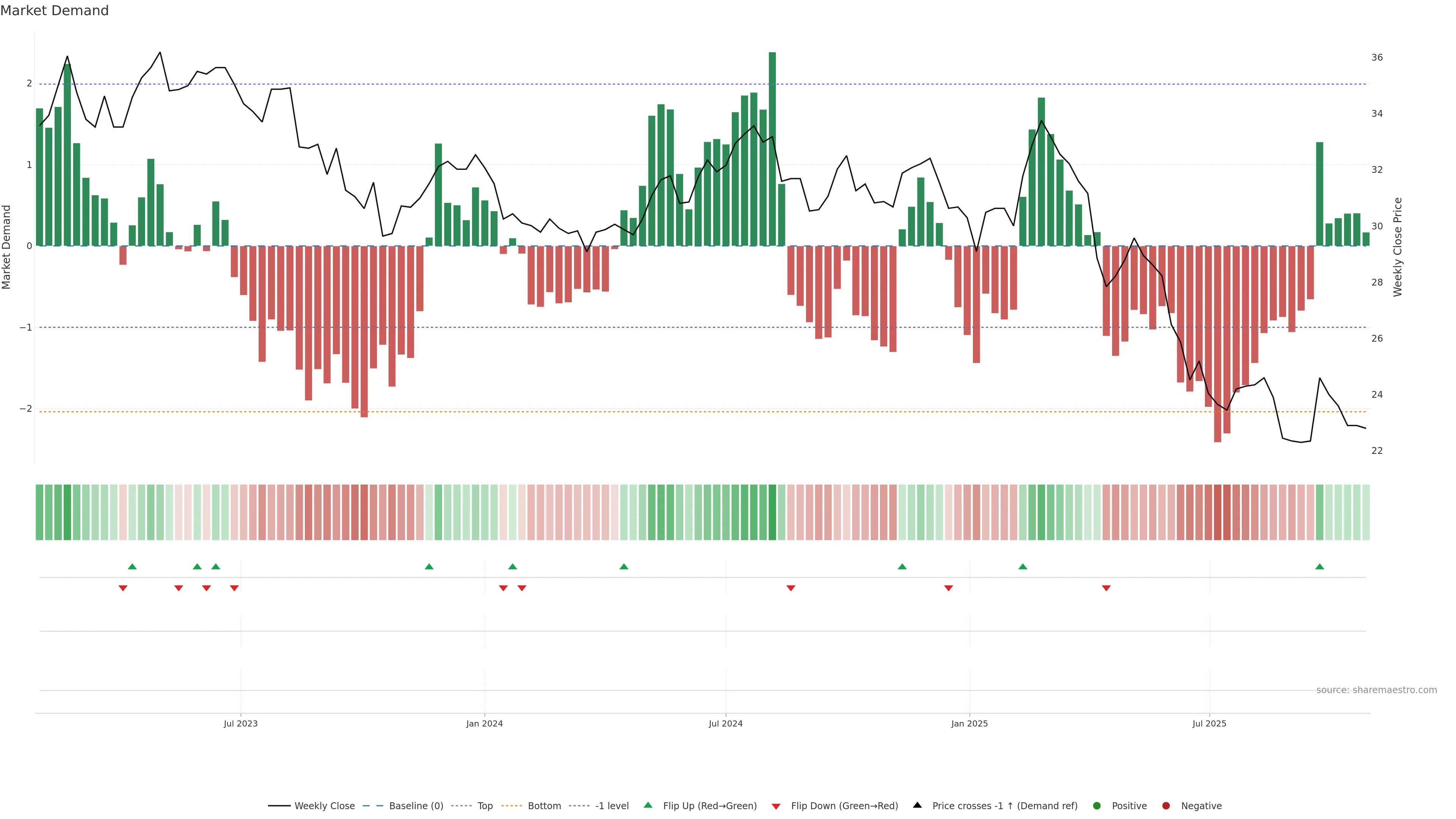1456x819 pixels.
Task: Click the dark red Negative circle legend icon
Action: (x=1166, y=806)
